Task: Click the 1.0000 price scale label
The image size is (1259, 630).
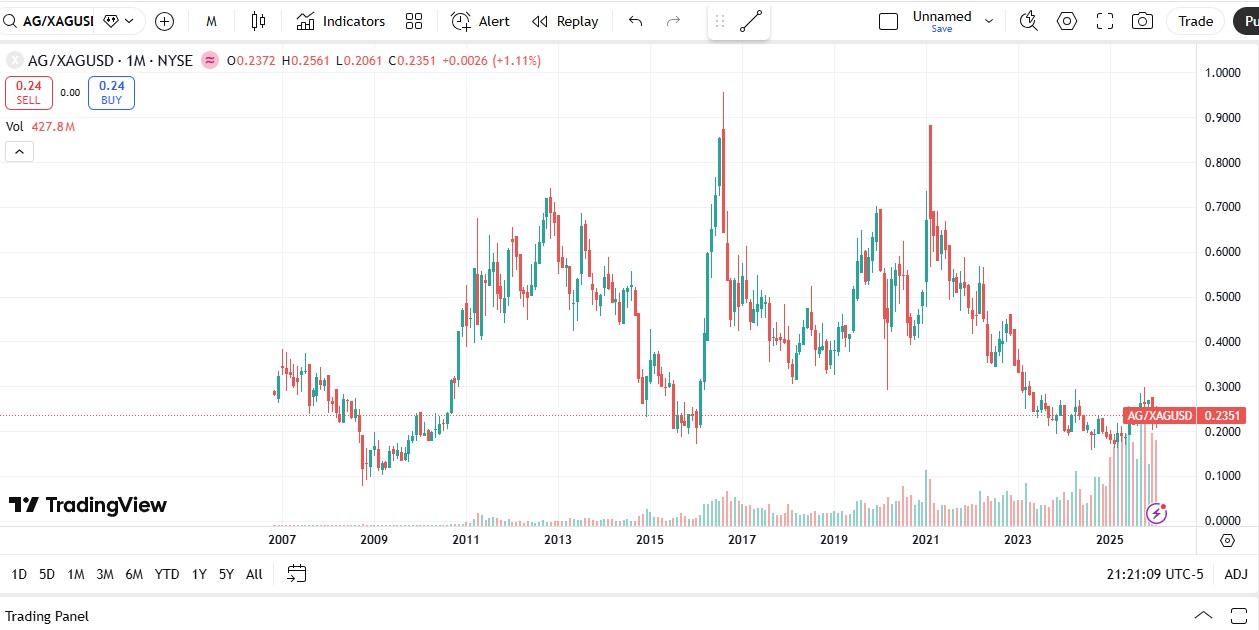Action: (1223, 73)
